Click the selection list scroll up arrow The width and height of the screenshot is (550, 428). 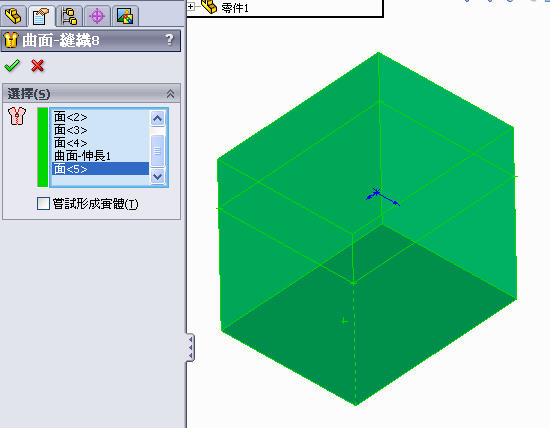point(157,119)
